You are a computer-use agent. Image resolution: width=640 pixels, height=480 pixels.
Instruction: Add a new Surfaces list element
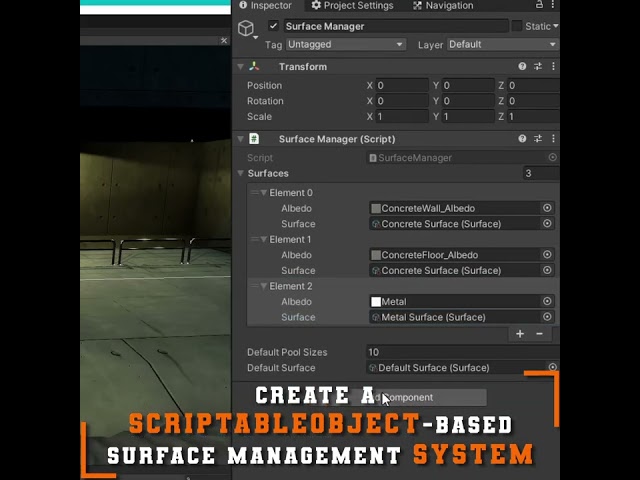[x=520, y=334]
